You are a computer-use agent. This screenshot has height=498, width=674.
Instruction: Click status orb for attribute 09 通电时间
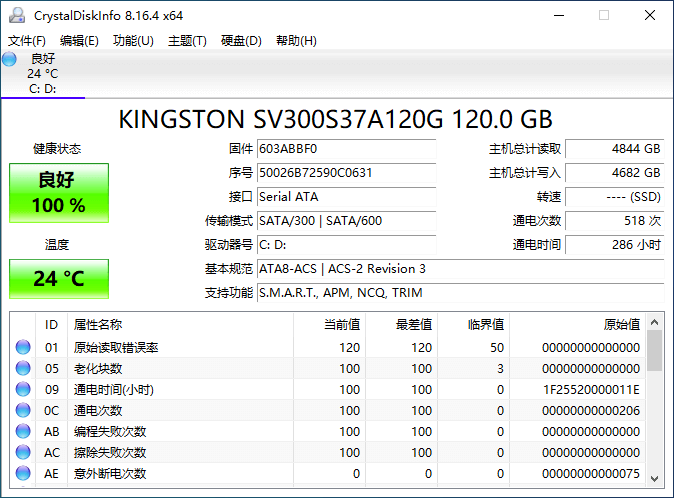[x=23, y=389]
